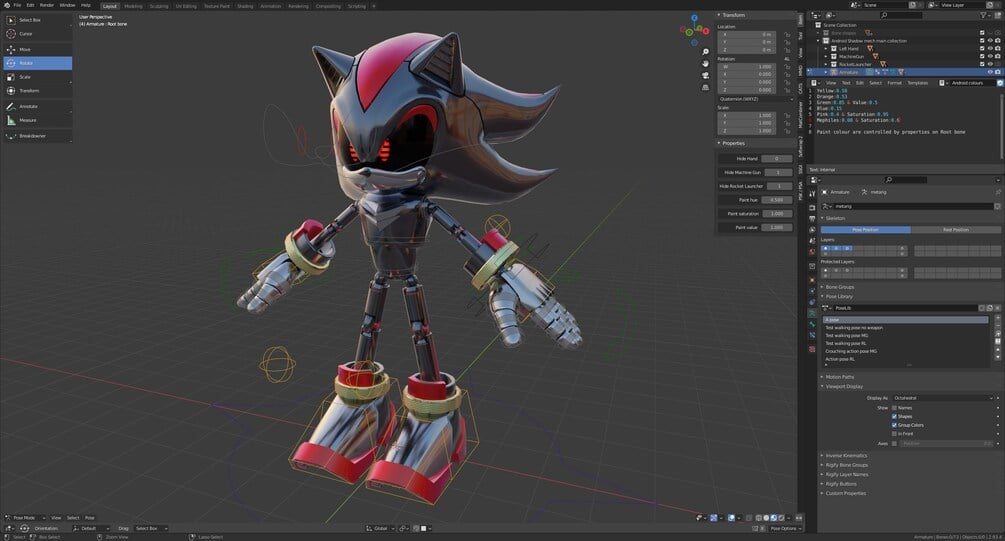Click the viewport zoom magnifier icon
The width and height of the screenshot is (1005, 541).
pos(705,52)
